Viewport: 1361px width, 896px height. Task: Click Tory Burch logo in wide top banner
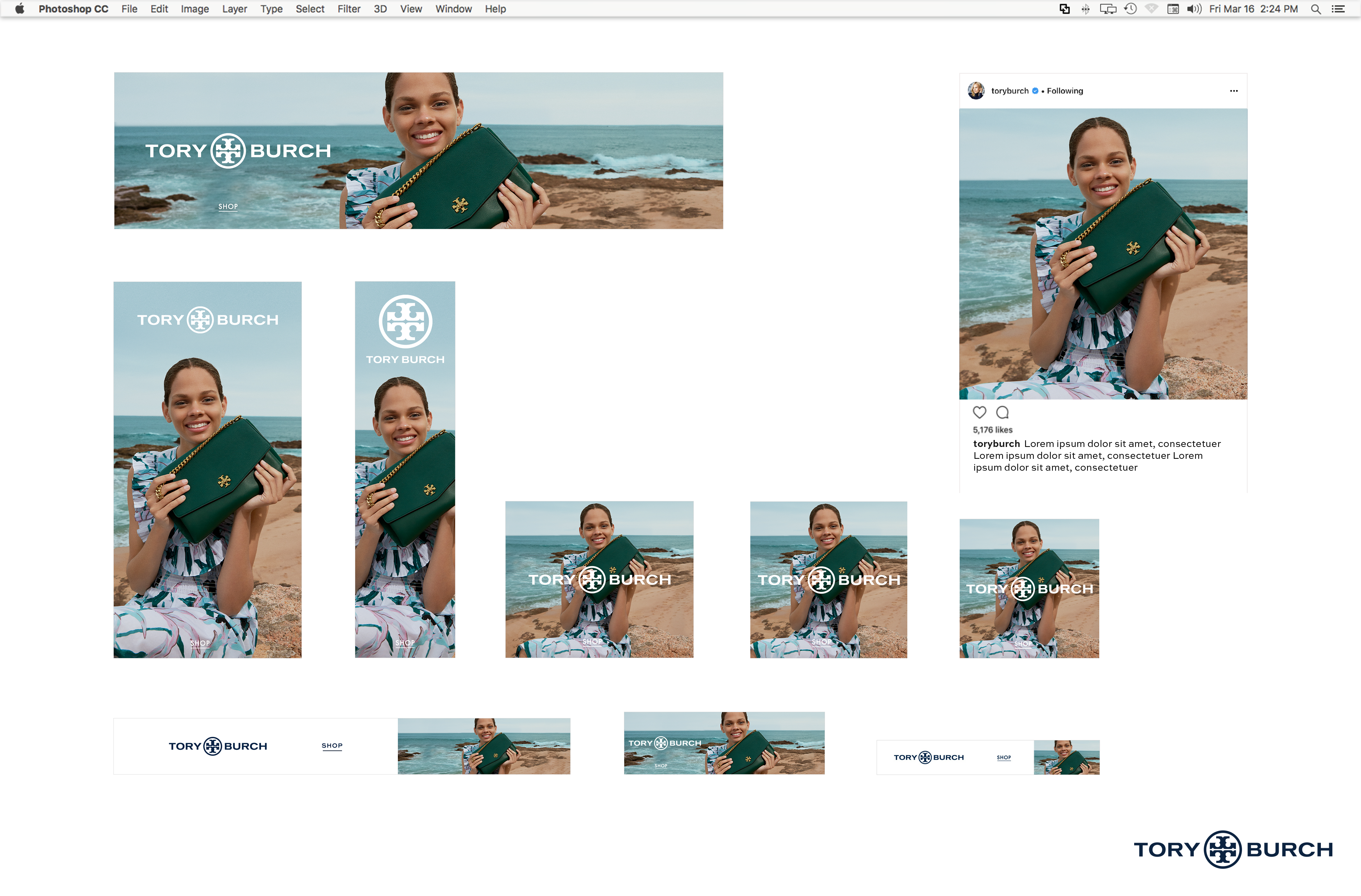pyautogui.click(x=238, y=151)
